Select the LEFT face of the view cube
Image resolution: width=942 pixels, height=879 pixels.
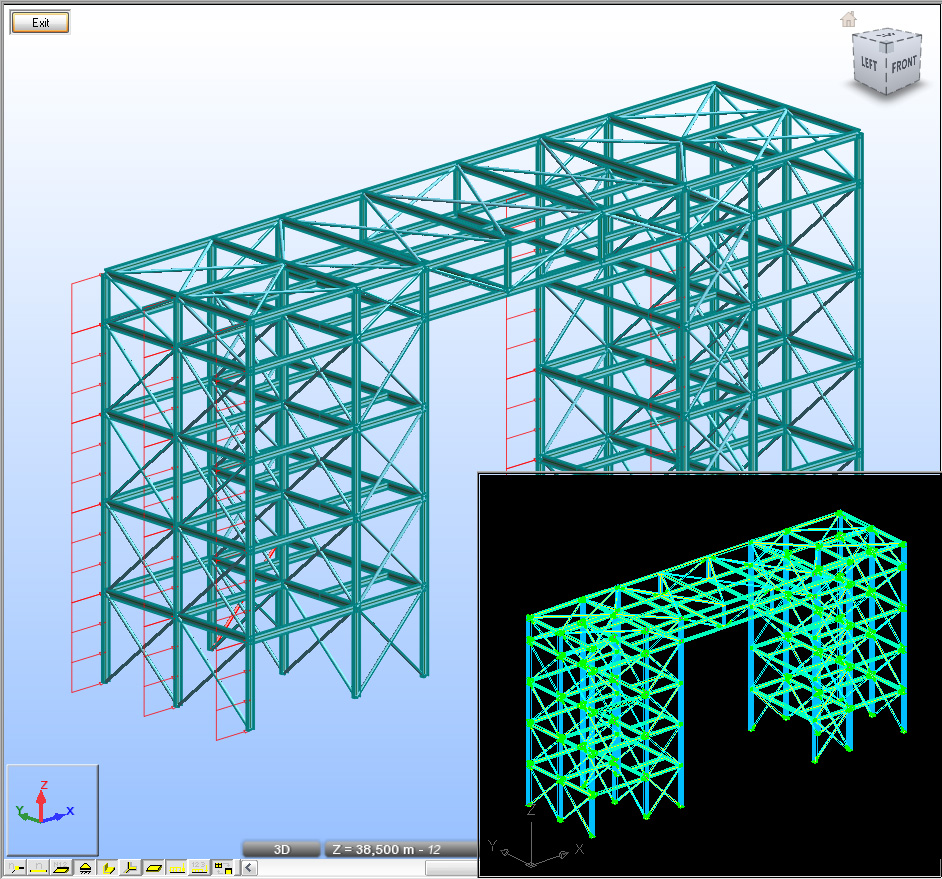(x=870, y=62)
